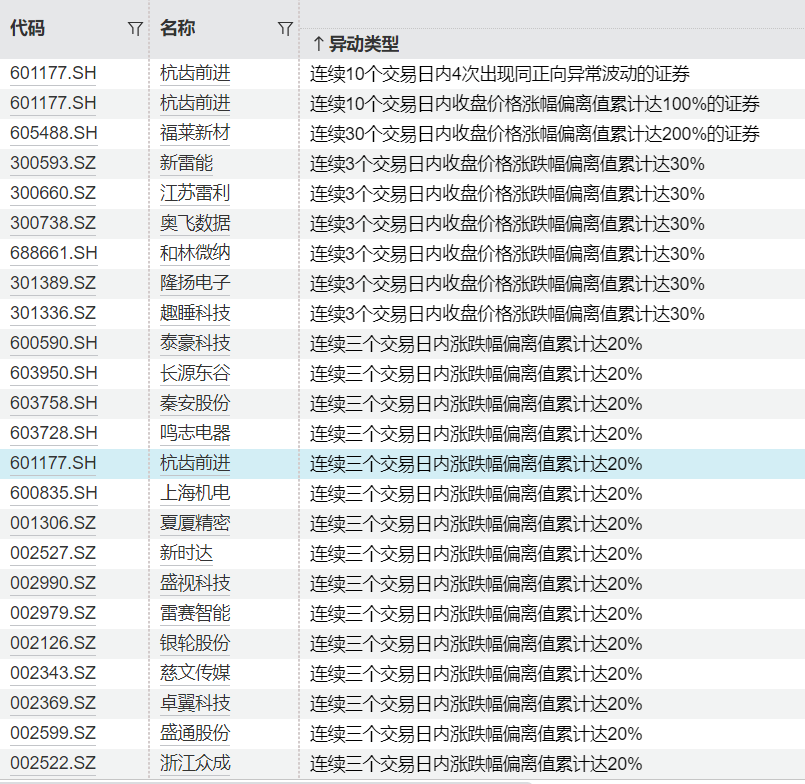Open stock code 300660.SZ
The width and height of the screenshot is (805, 784).
tap(53, 193)
